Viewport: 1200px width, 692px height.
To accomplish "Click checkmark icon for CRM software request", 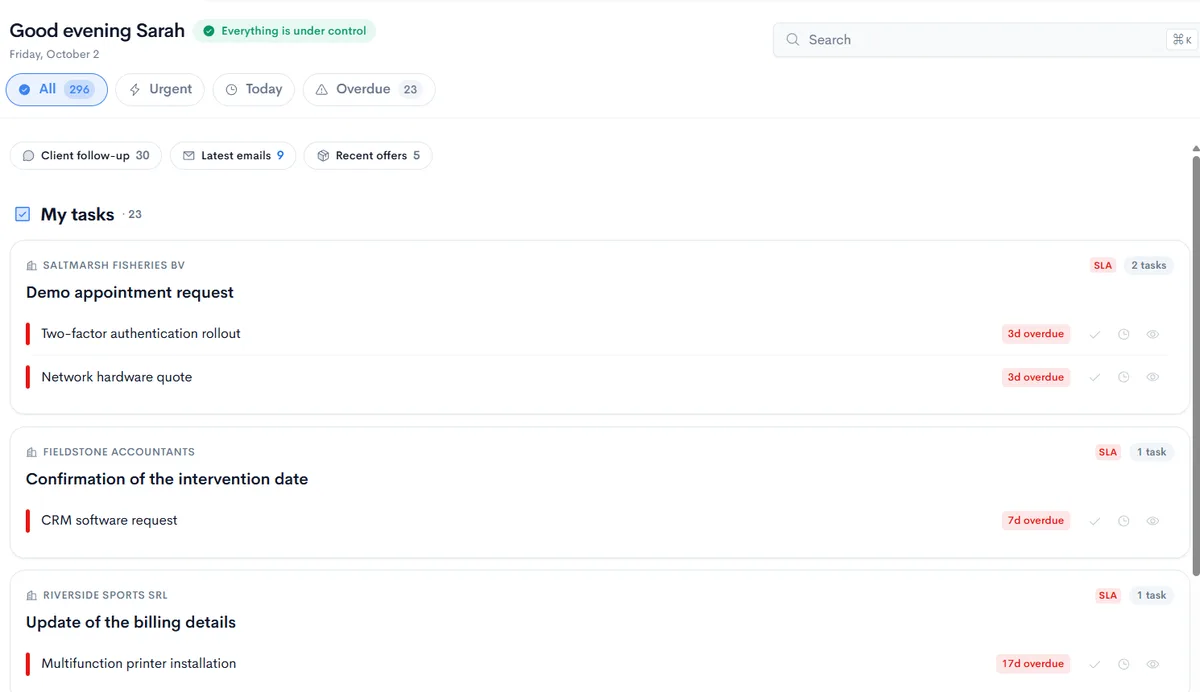I will click(x=1095, y=521).
